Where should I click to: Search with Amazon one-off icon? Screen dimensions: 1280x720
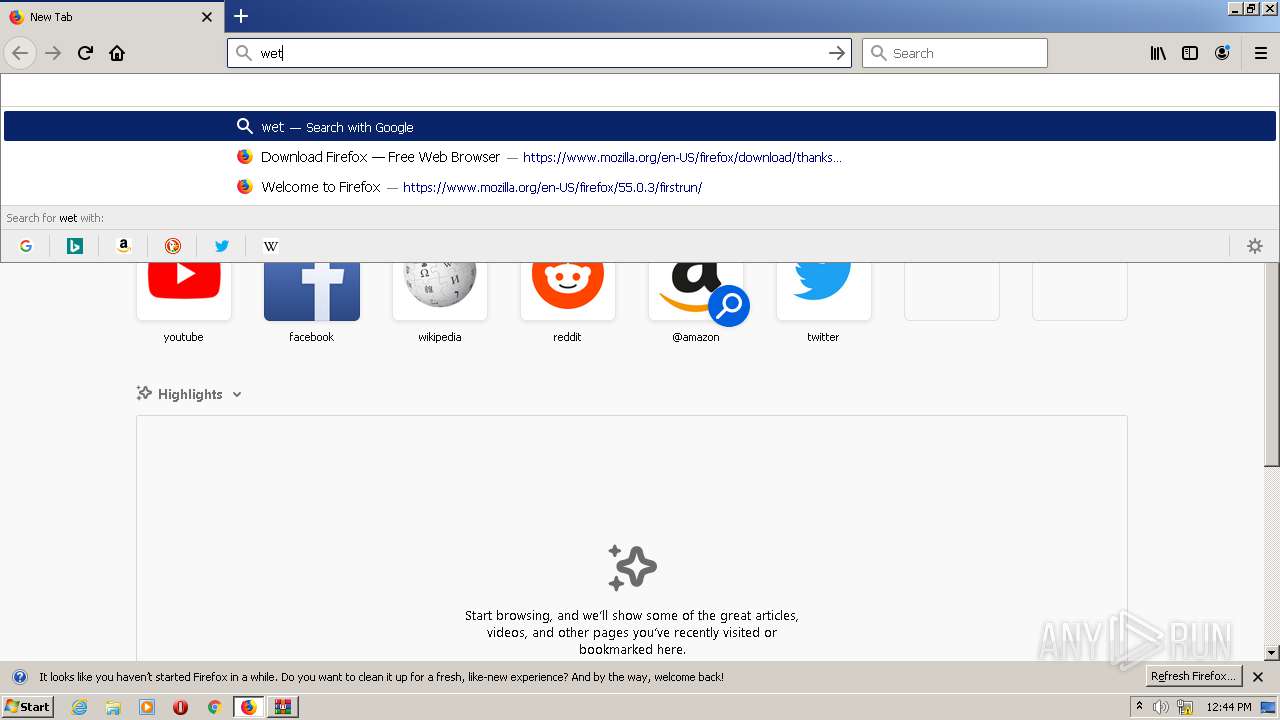(123, 246)
